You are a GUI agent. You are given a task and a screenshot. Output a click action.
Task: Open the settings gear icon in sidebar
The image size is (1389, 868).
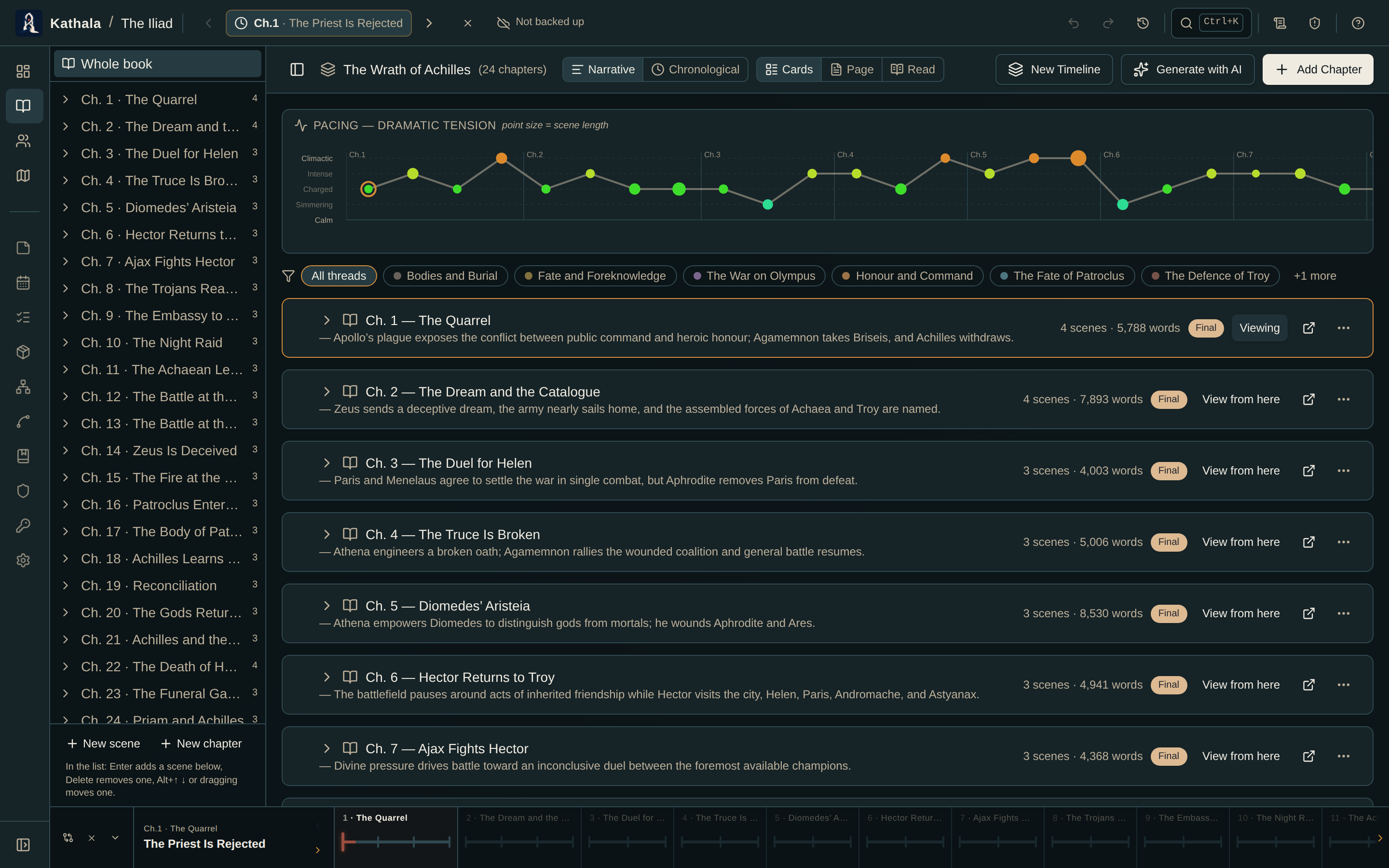23,560
